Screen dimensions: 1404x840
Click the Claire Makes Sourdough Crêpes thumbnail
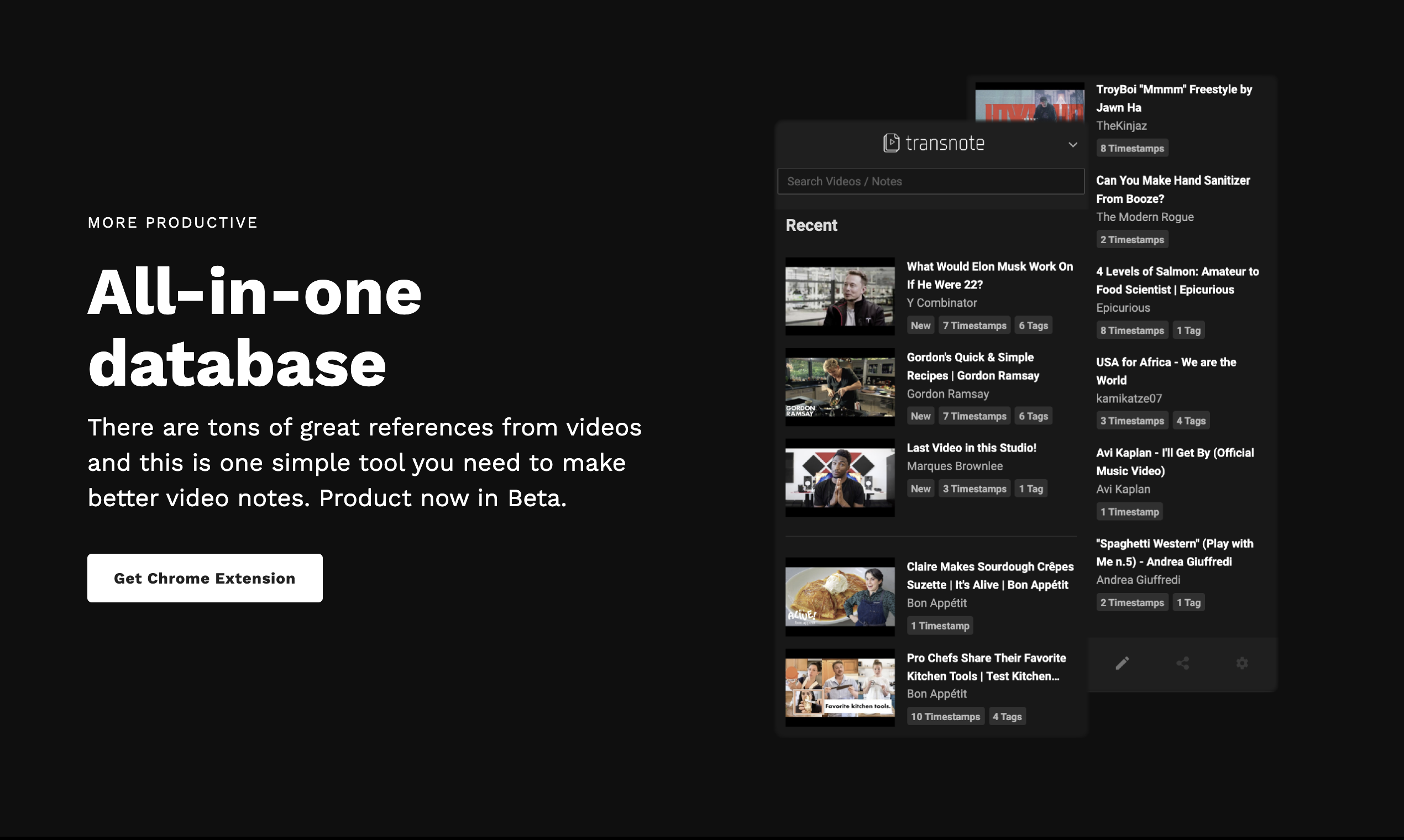[x=840, y=596]
